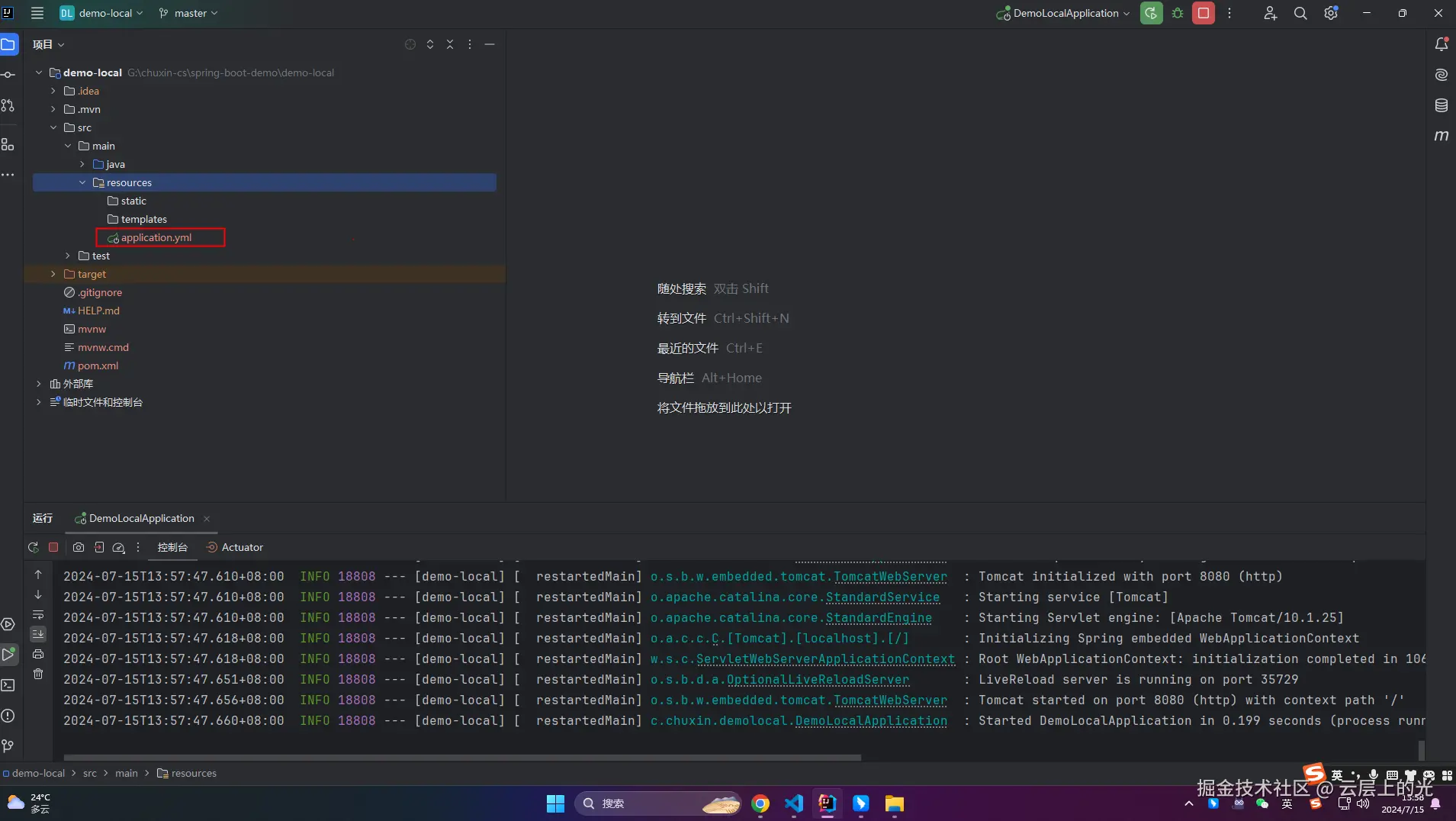The height and width of the screenshot is (821, 1456).
Task: Open the AI Assistant panel
Action: tap(1441, 75)
